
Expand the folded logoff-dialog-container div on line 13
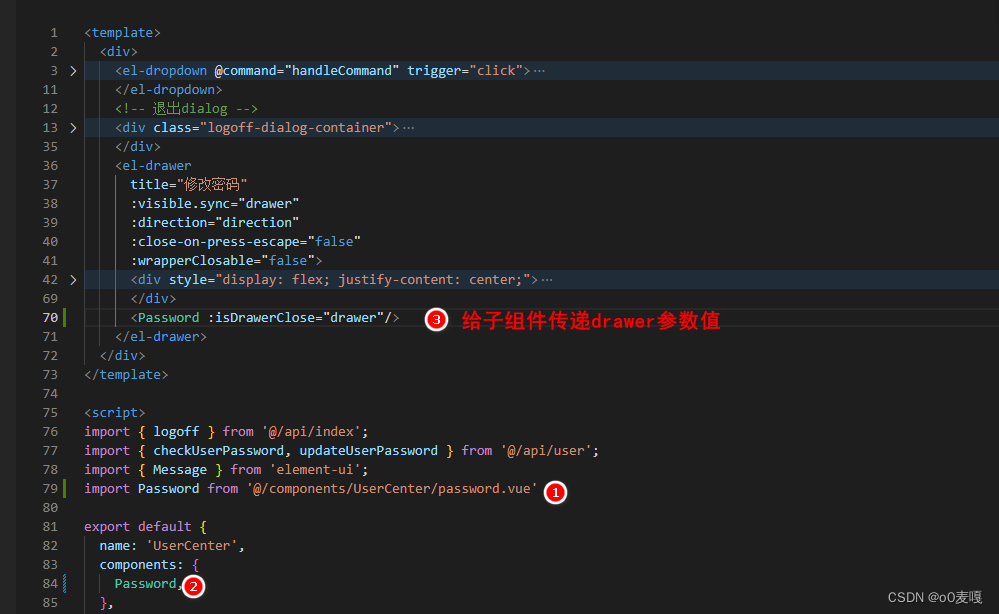point(73,128)
